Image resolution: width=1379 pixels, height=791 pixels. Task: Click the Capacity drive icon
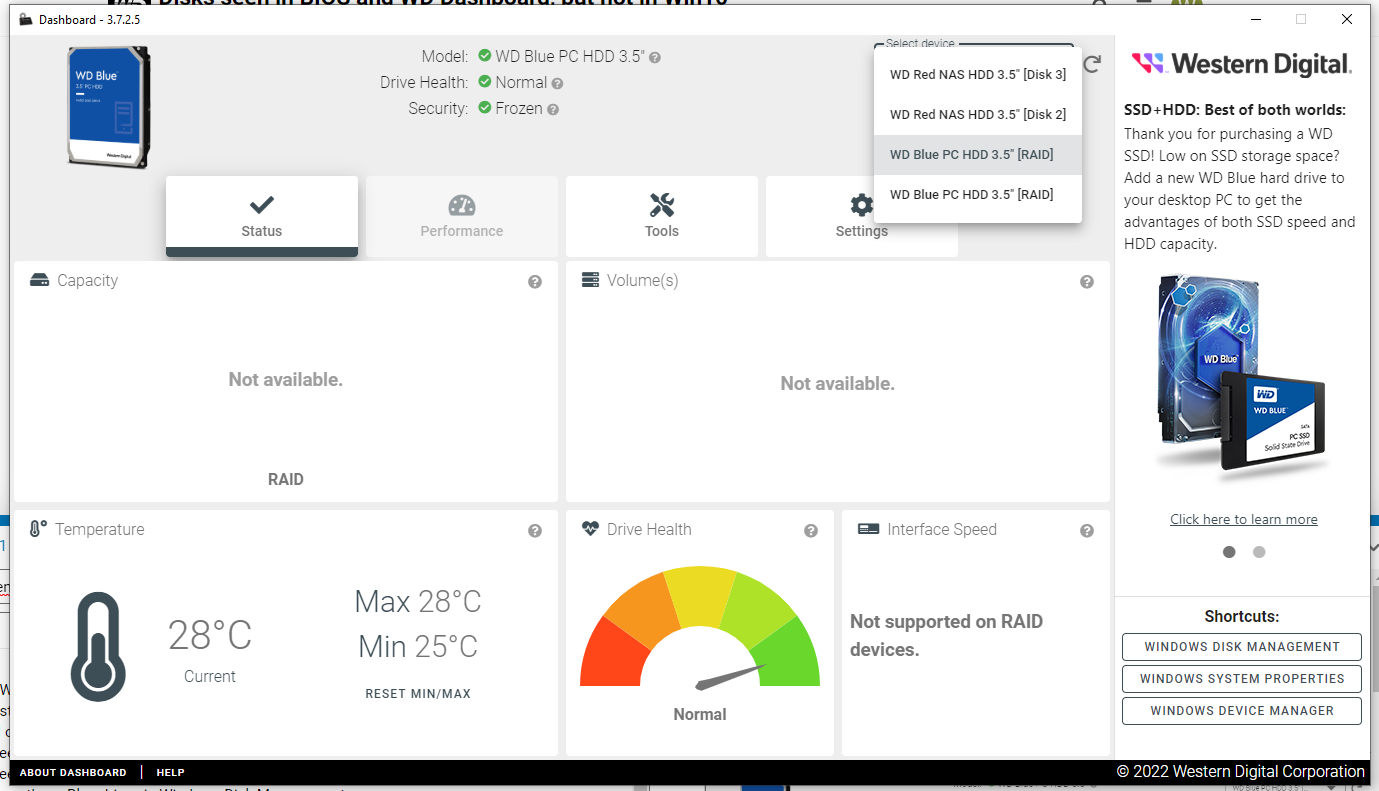(40, 281)
